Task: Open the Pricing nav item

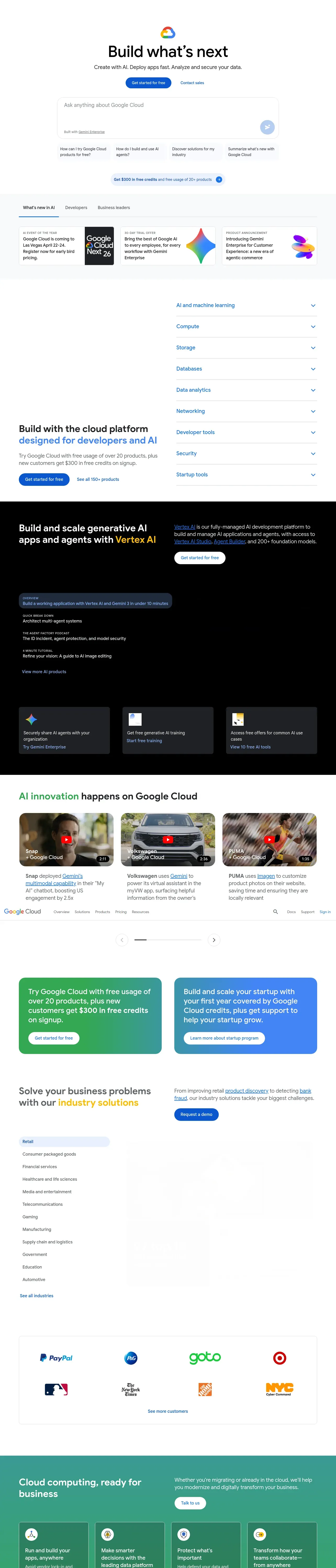Action: click(x=121, y=912)
